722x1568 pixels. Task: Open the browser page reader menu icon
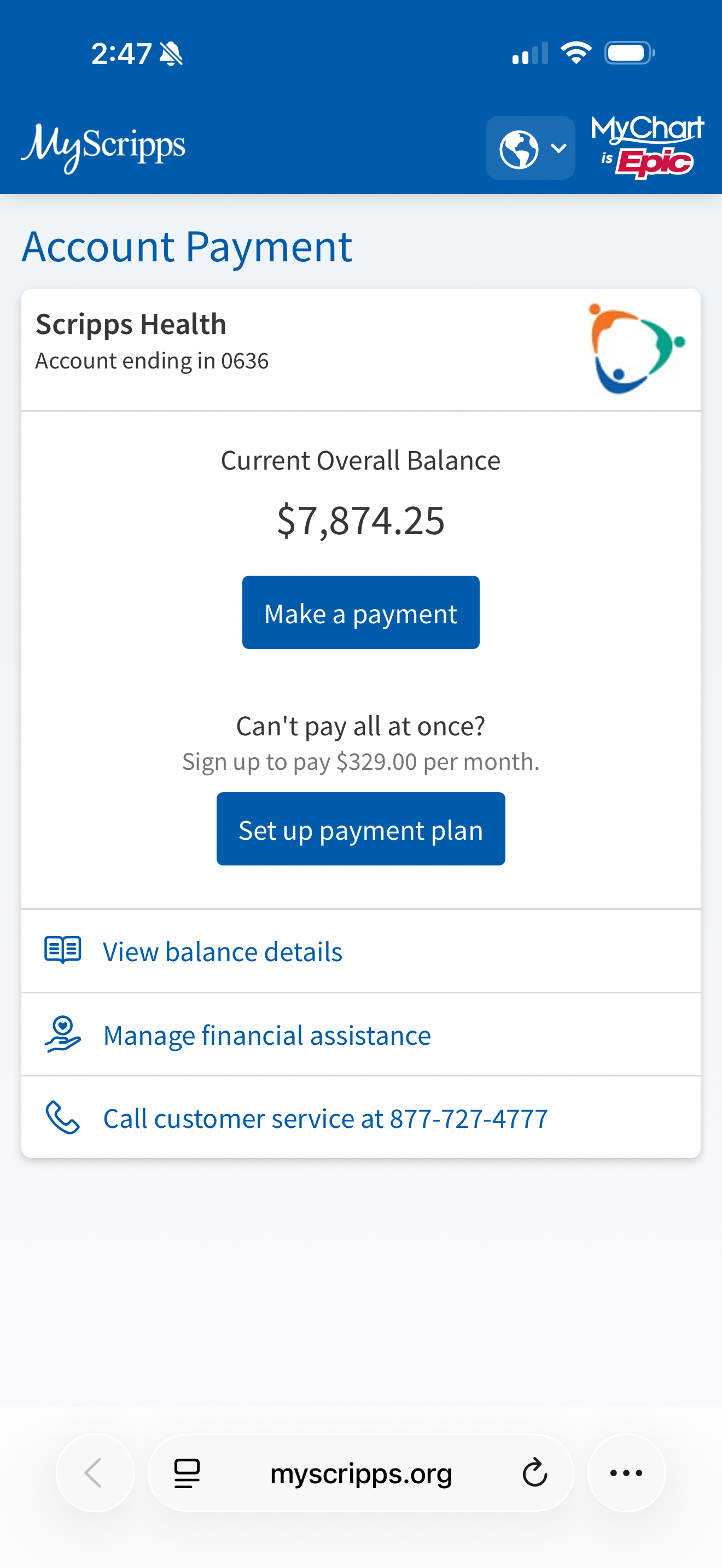pos(187,1473)
